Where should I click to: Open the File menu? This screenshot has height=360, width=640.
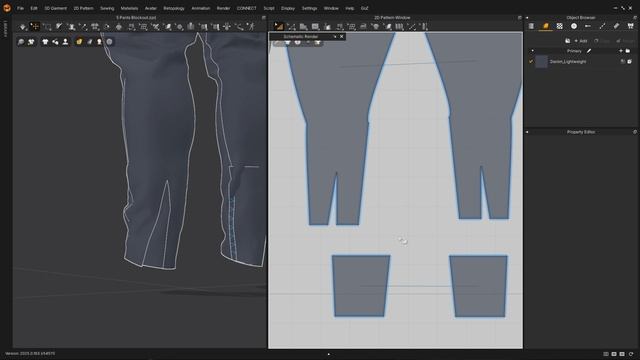(20, 8)
